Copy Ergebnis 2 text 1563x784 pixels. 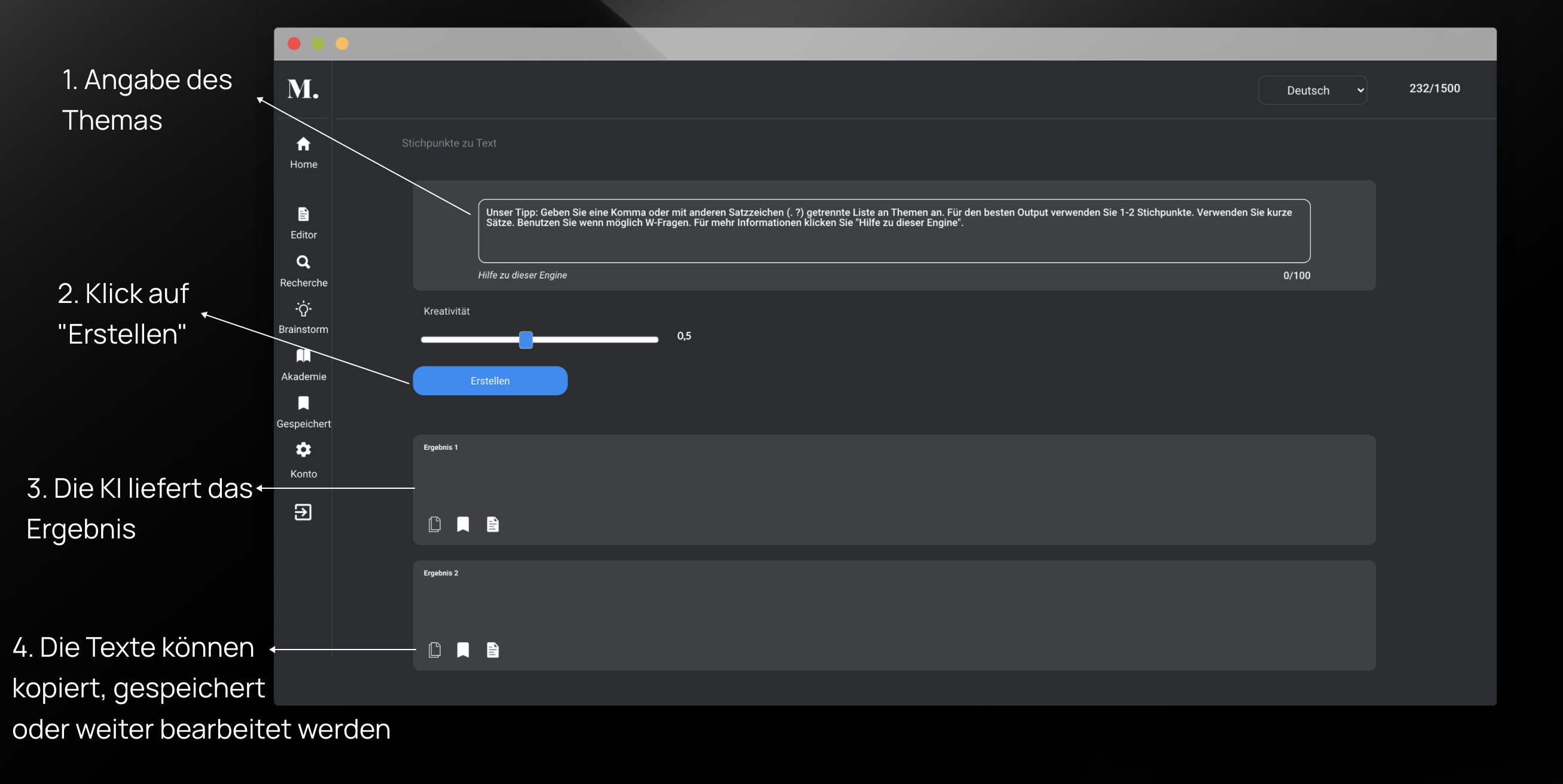point(435,650)
